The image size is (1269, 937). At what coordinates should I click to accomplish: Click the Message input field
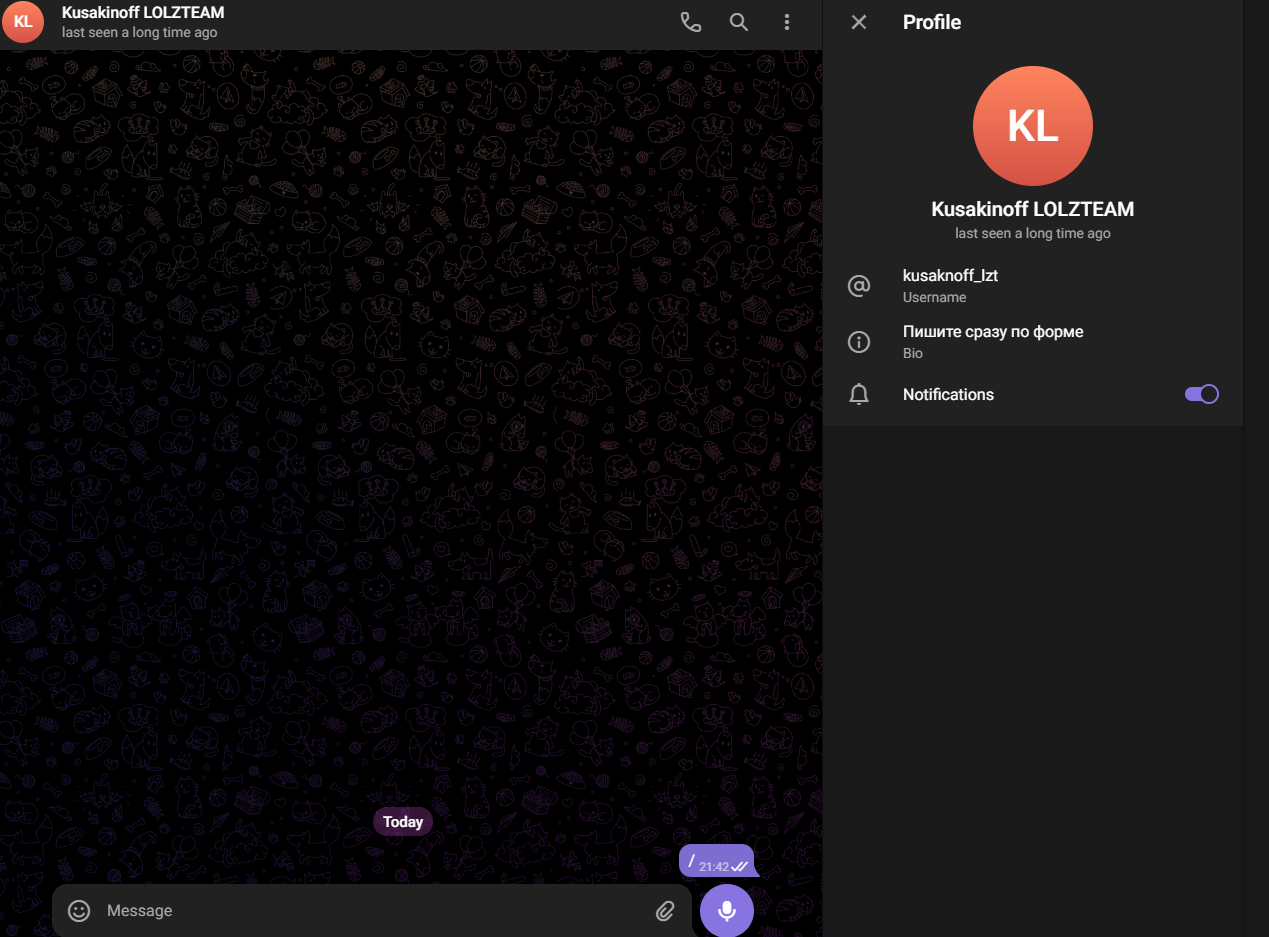[372, 911]
